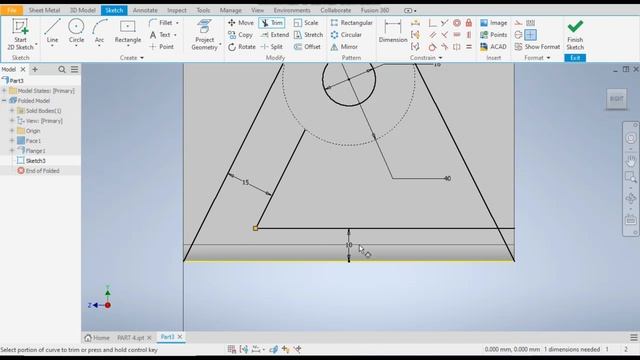Choose the Text tool
This screenshot has width=640, height=360.
click(160, 35)
